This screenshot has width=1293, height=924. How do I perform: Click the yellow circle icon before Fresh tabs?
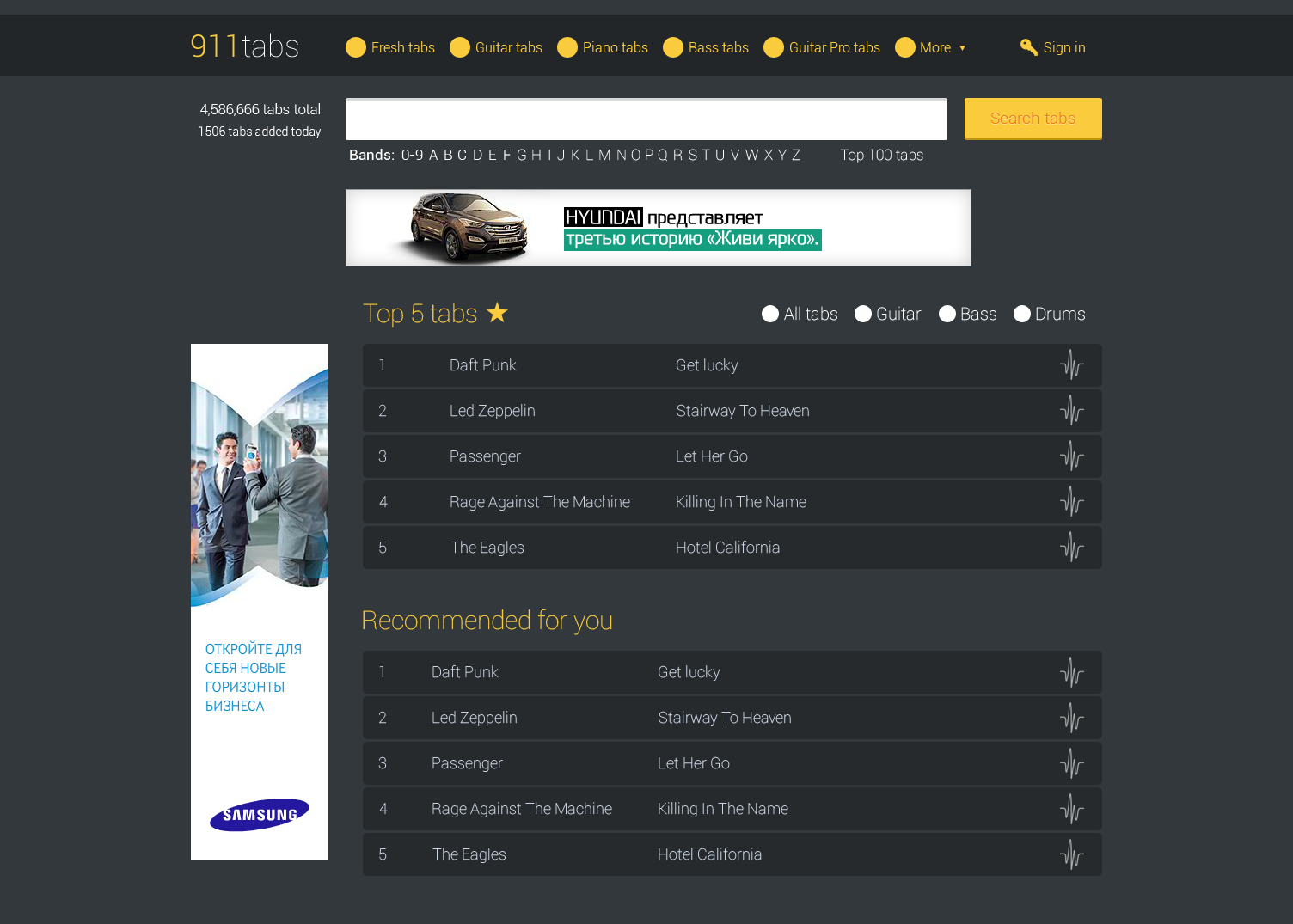point(356,47)
